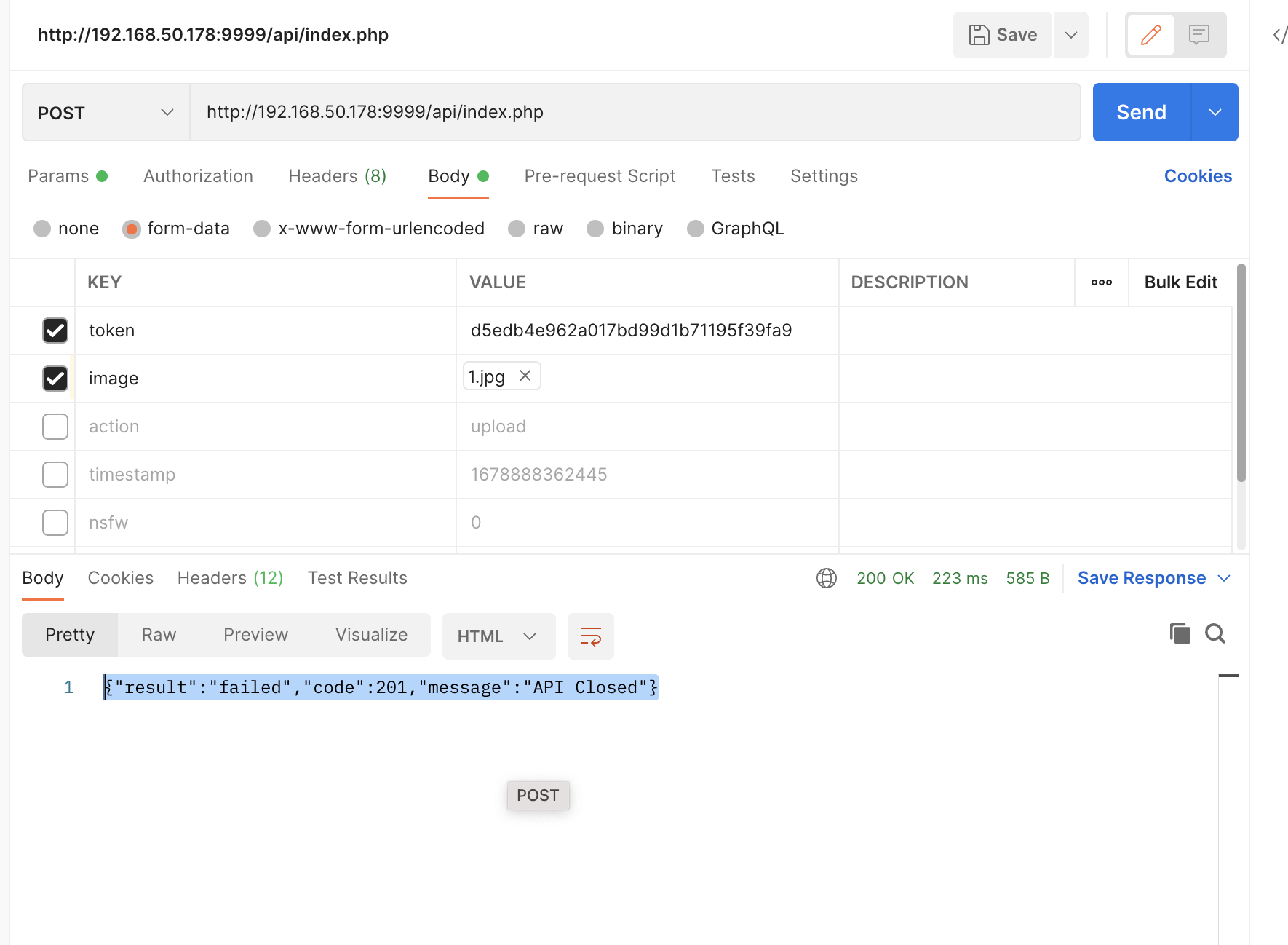Open the Cookies link
This screenshot has height=945, width=1288.
1197,175
